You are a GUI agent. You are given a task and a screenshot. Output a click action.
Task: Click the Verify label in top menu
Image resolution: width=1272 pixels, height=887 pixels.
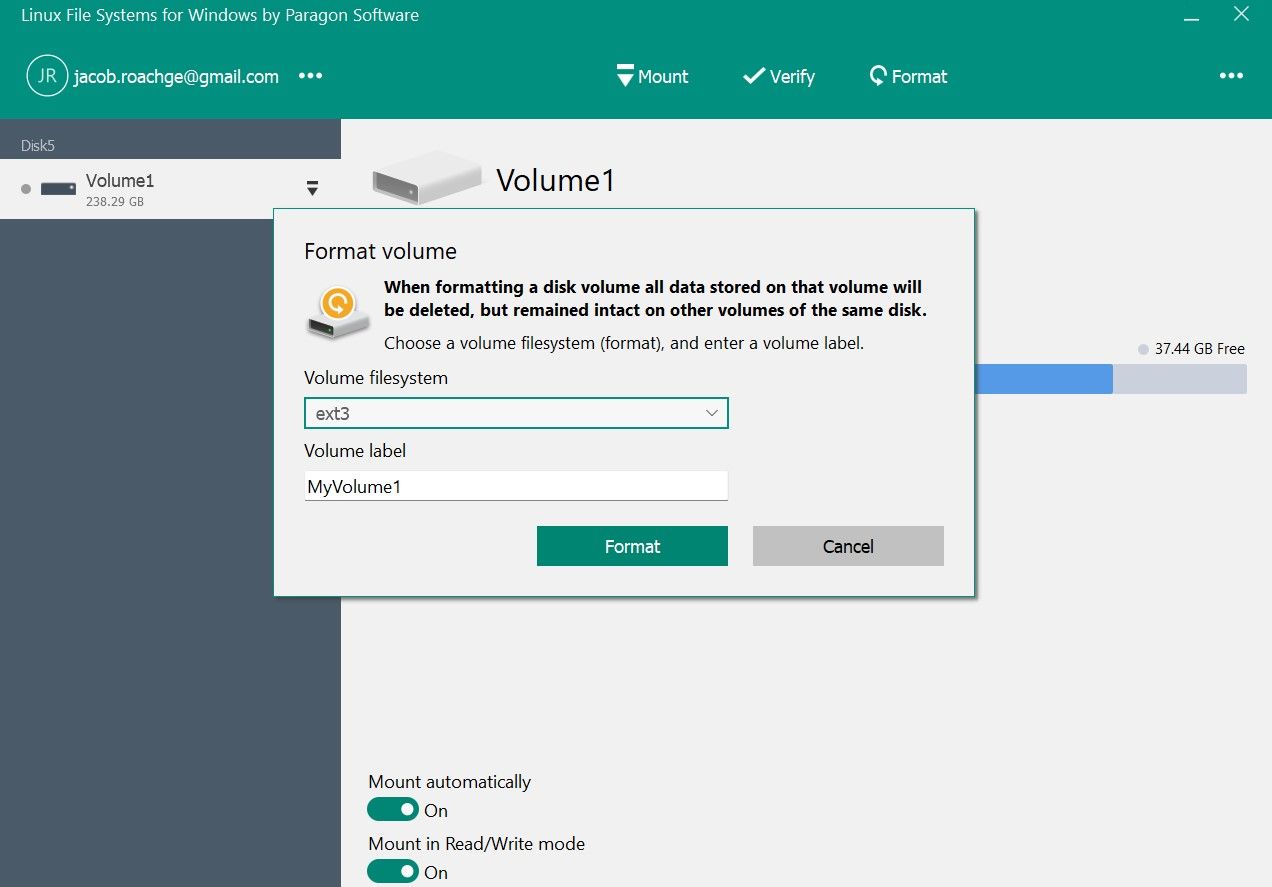(792, 76)
